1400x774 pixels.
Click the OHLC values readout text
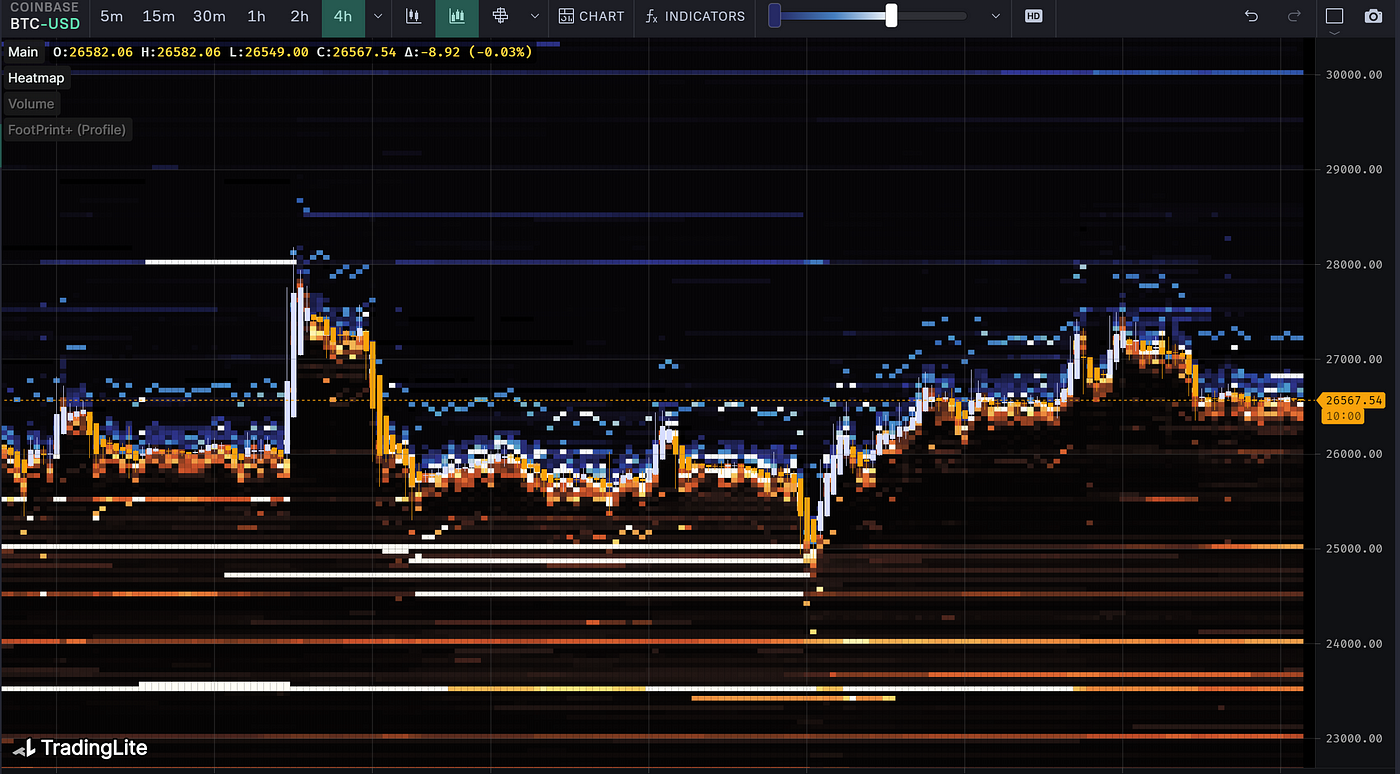(293, 52)
